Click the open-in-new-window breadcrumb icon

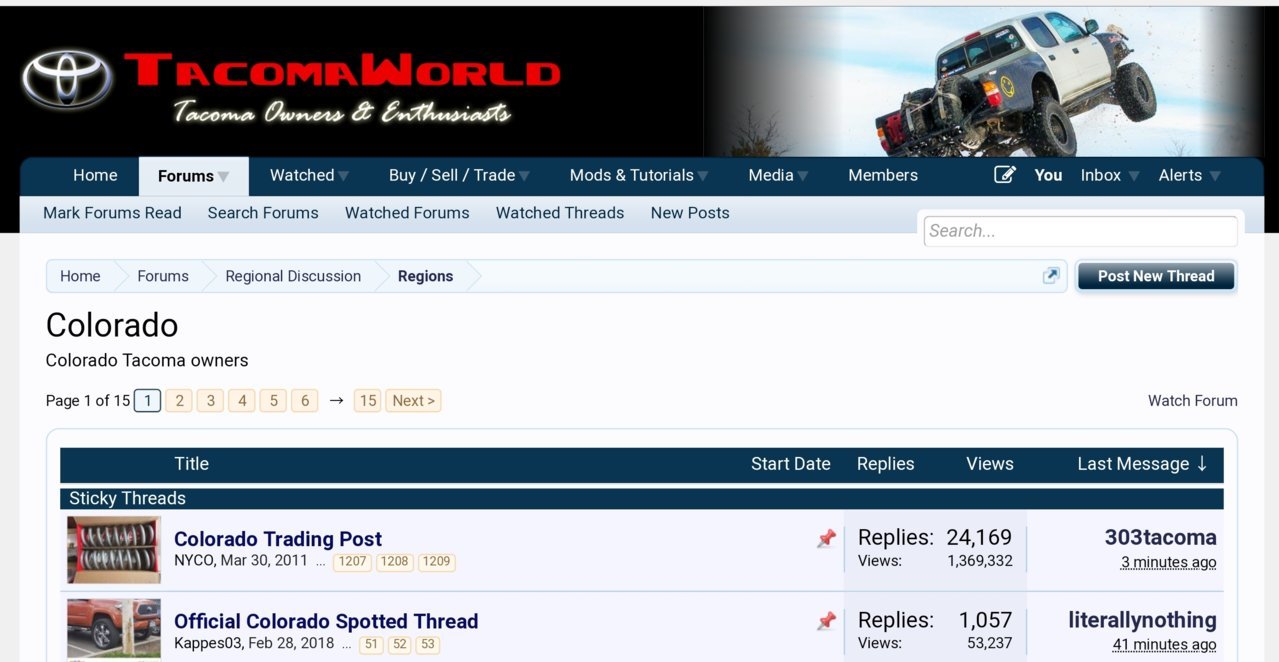(x=1050, y=276)
